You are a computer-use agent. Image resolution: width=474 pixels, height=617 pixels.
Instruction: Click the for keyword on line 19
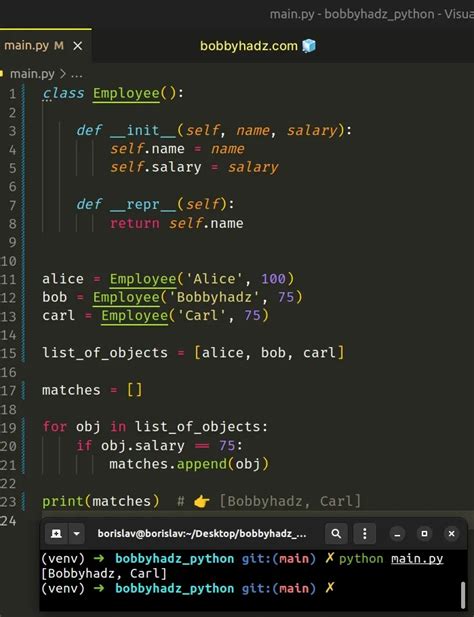point(55,427)
